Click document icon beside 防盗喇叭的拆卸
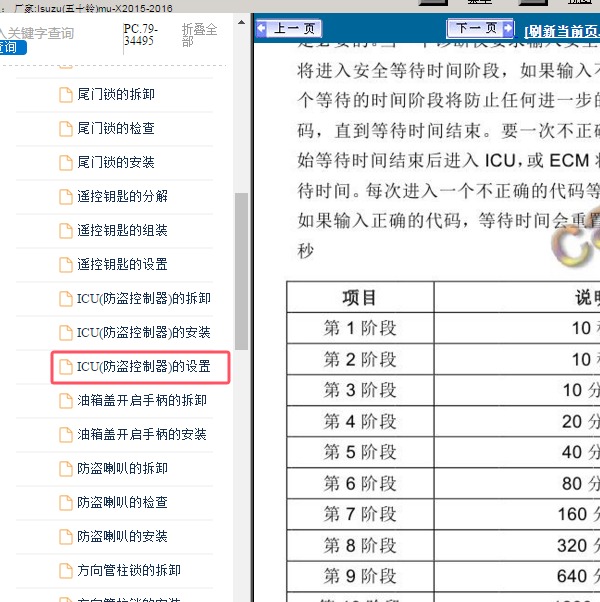 (66, 469)
